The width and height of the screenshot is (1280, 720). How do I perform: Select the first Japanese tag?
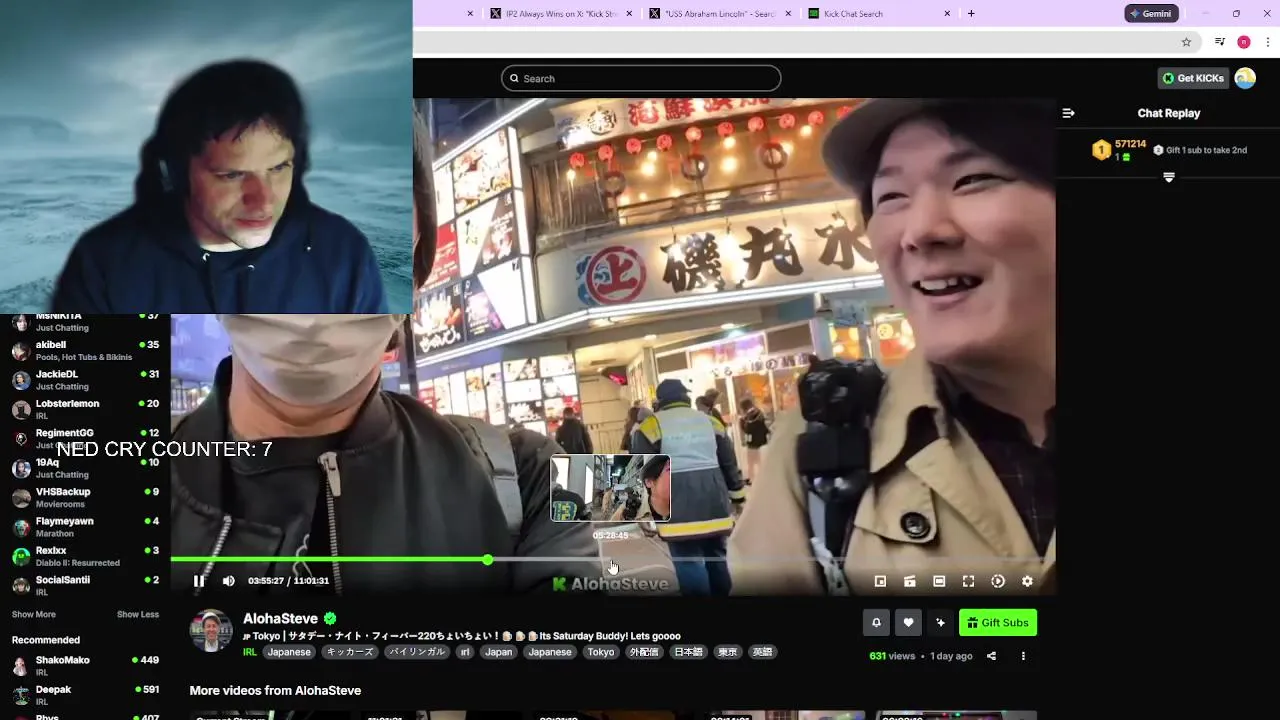coord(289,652)
